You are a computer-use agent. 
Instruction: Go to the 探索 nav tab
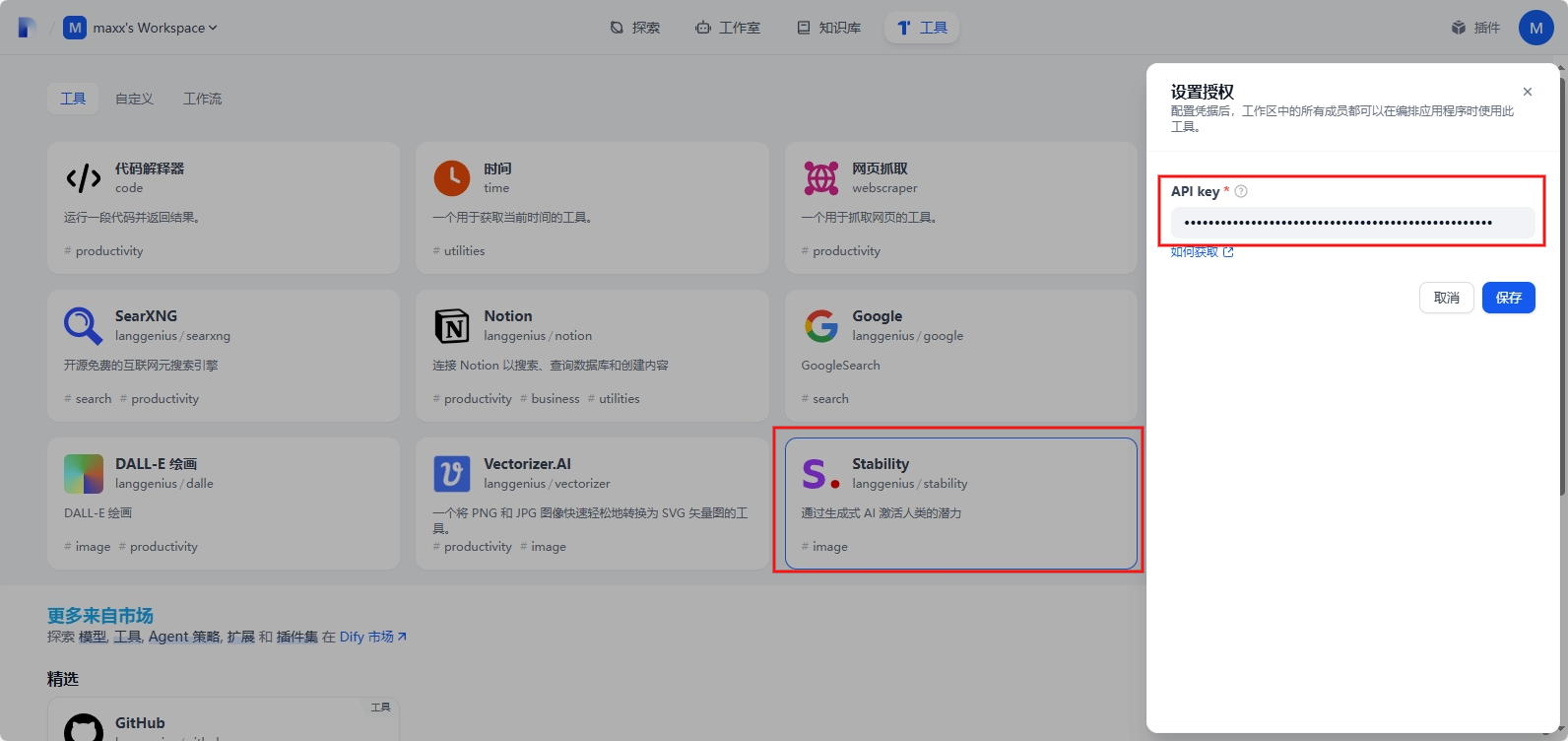pos(635,28)
